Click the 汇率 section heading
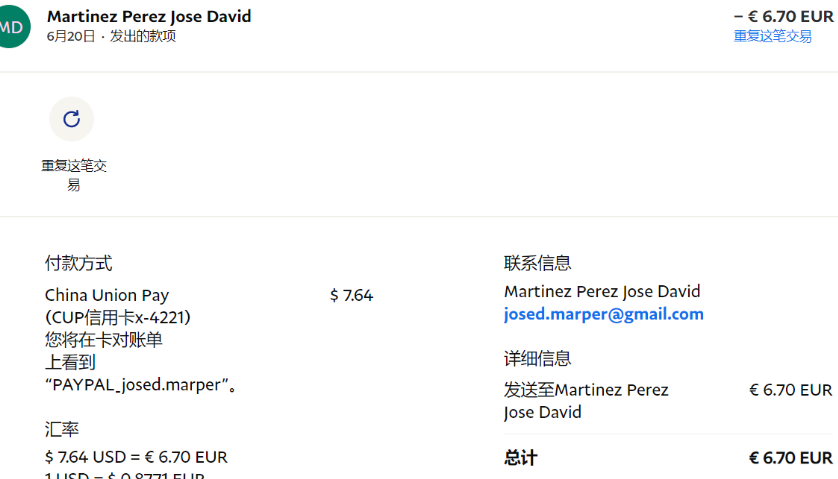 (x=62, y=429)
